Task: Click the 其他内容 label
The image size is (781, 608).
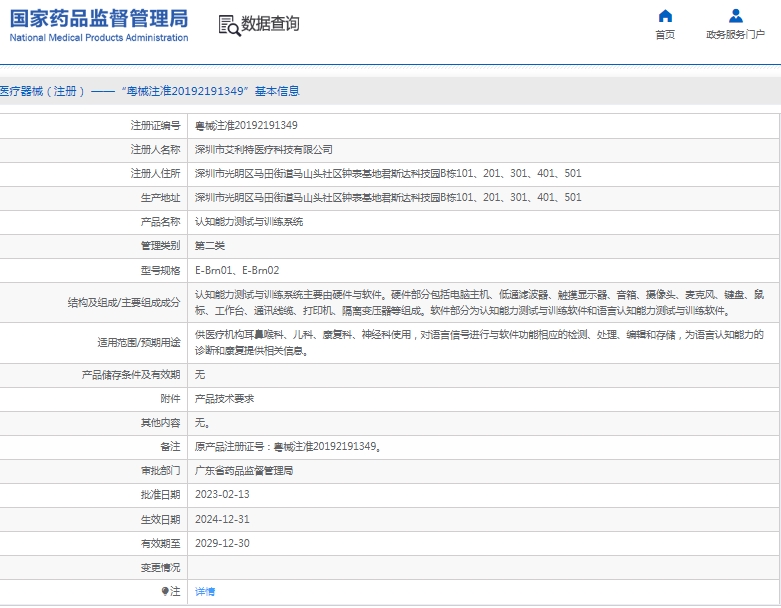Action: click(160, 423)
